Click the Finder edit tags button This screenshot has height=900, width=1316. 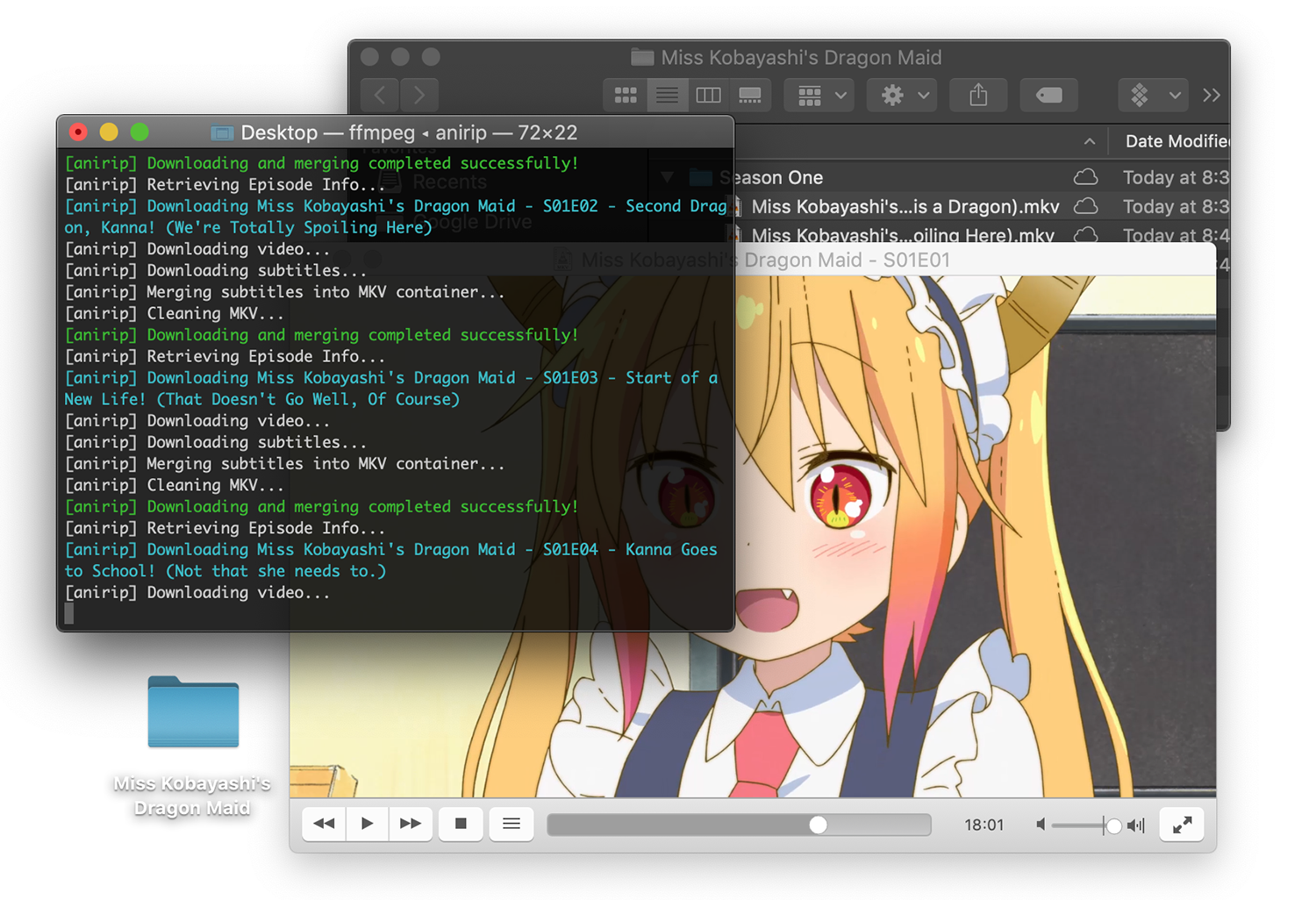[x=1049, y=95]
